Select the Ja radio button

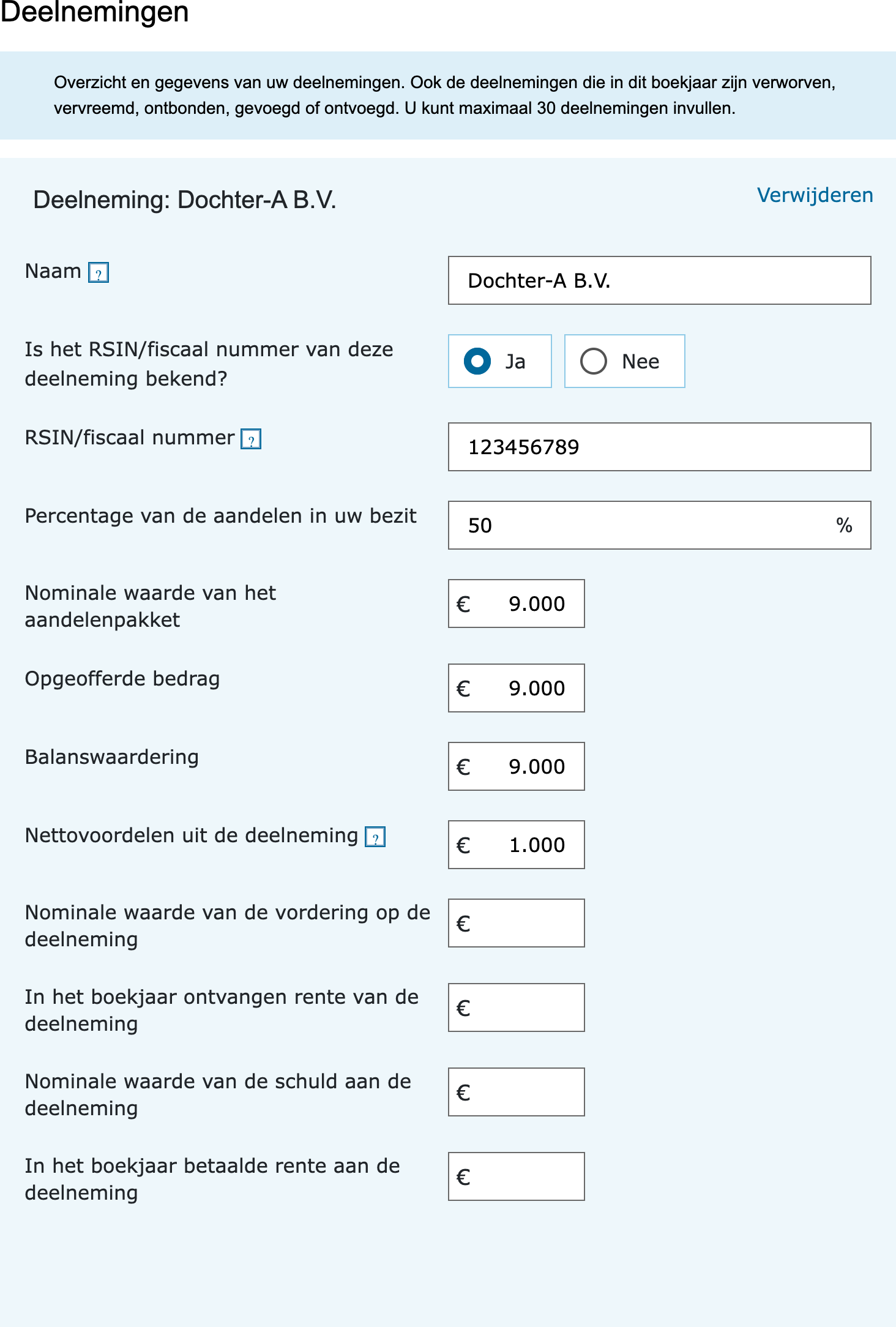[500, 361]
